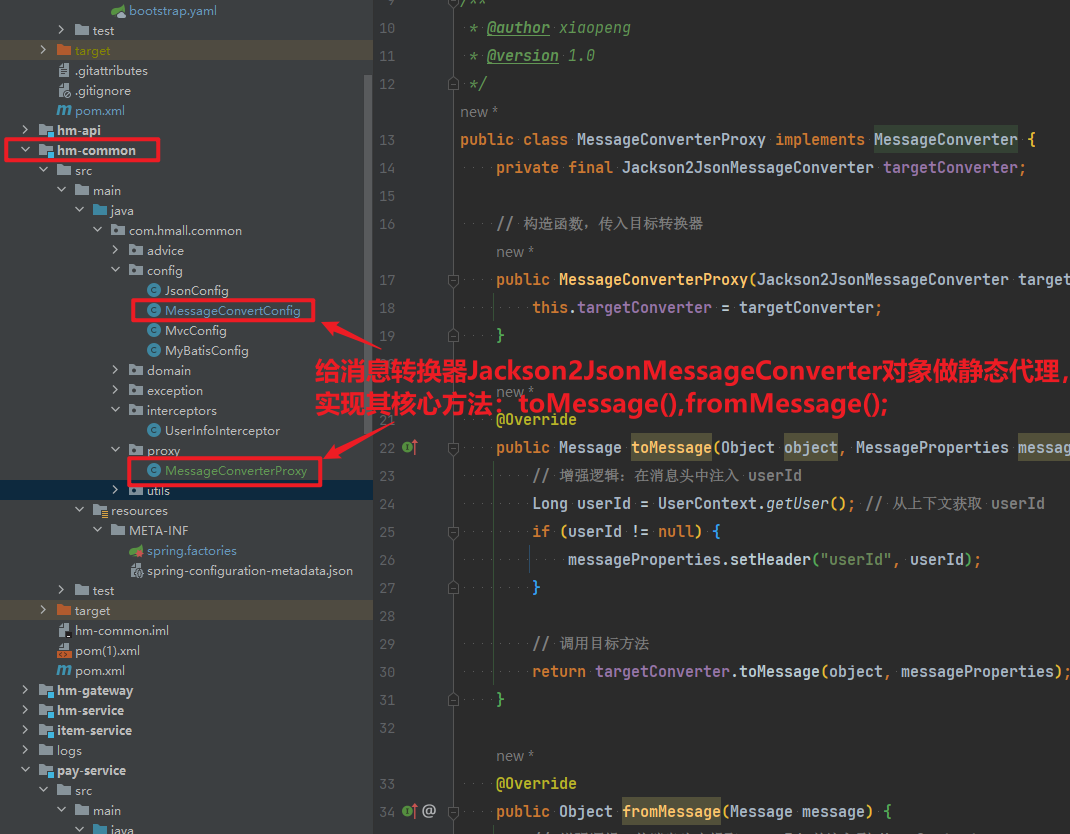The height and width of the screenshot is (834, 1070).
Task: Select UserInfoInterceptor in the project tree
Action: [222, 431]
